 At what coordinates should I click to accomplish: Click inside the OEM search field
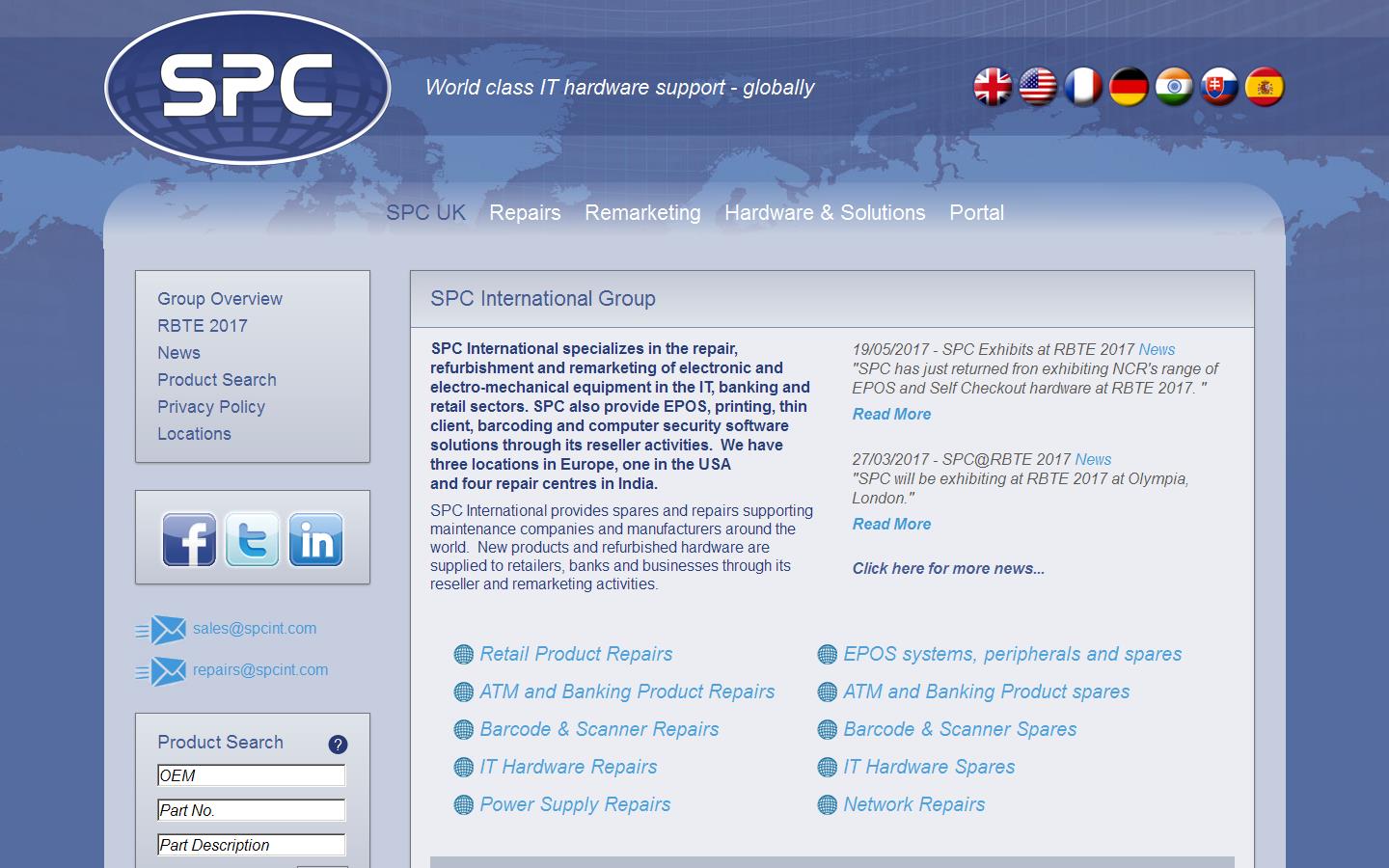[251, 775]
